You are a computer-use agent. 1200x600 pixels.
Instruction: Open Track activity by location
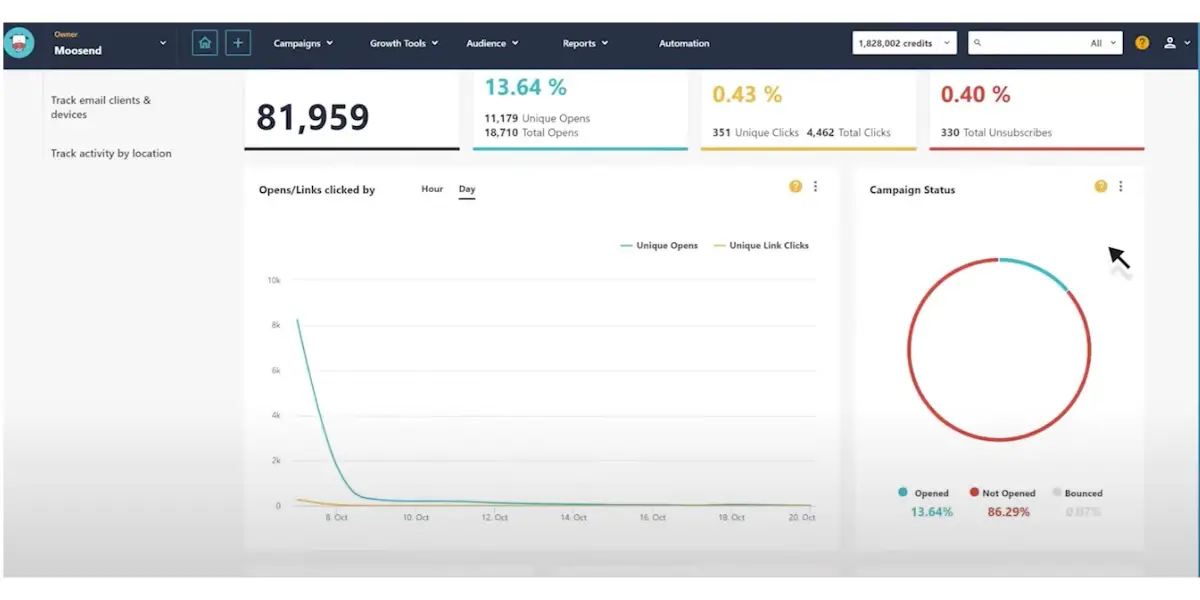point(111,153)
